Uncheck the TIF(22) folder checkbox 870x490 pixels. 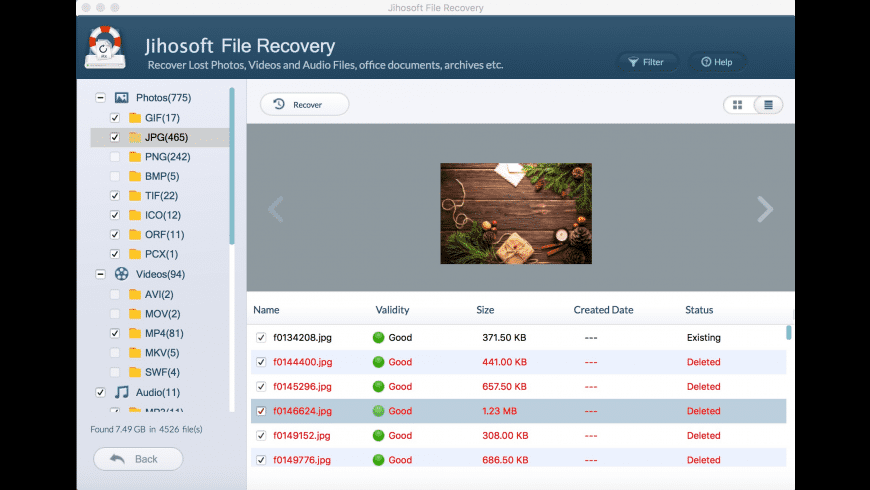115,195
